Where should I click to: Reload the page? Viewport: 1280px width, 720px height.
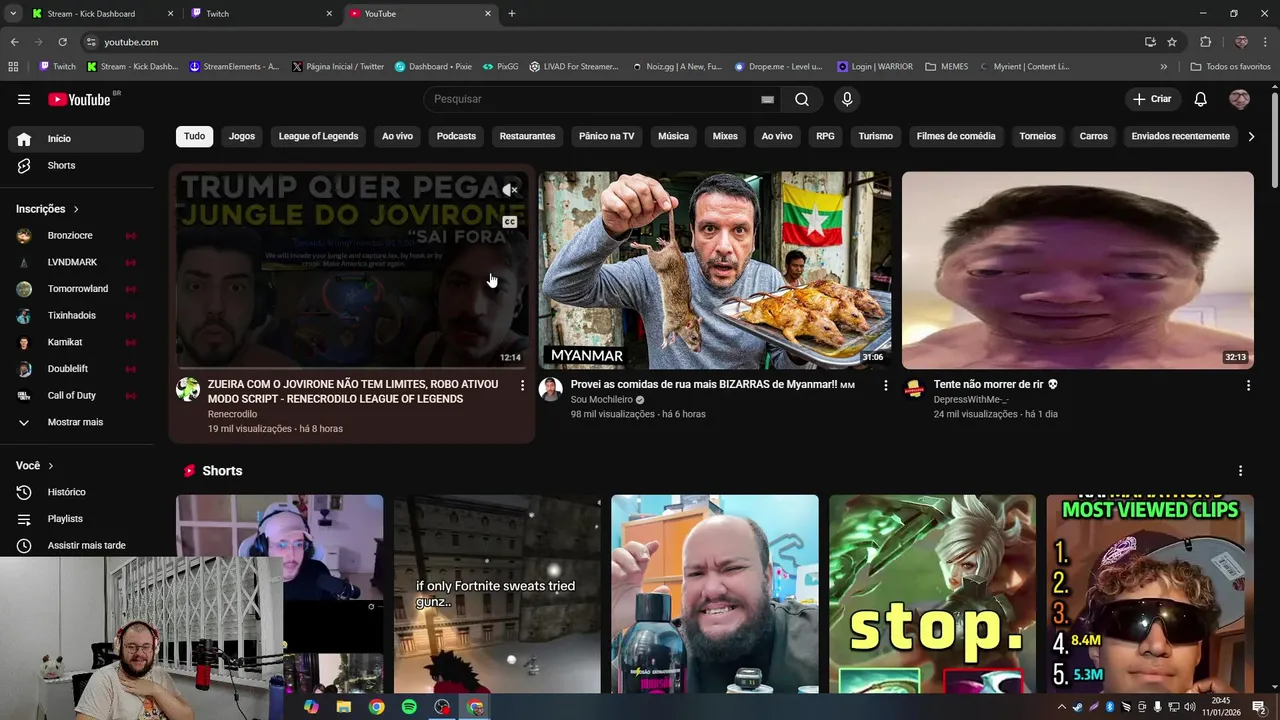tap(62, 42)
